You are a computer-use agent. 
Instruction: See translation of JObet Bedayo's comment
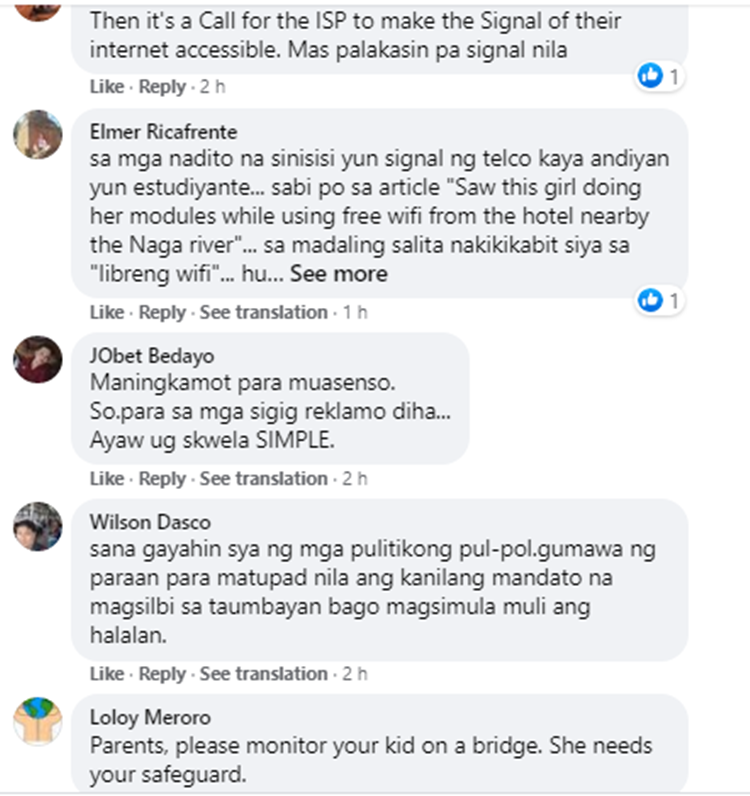click(x=264, y=478)
